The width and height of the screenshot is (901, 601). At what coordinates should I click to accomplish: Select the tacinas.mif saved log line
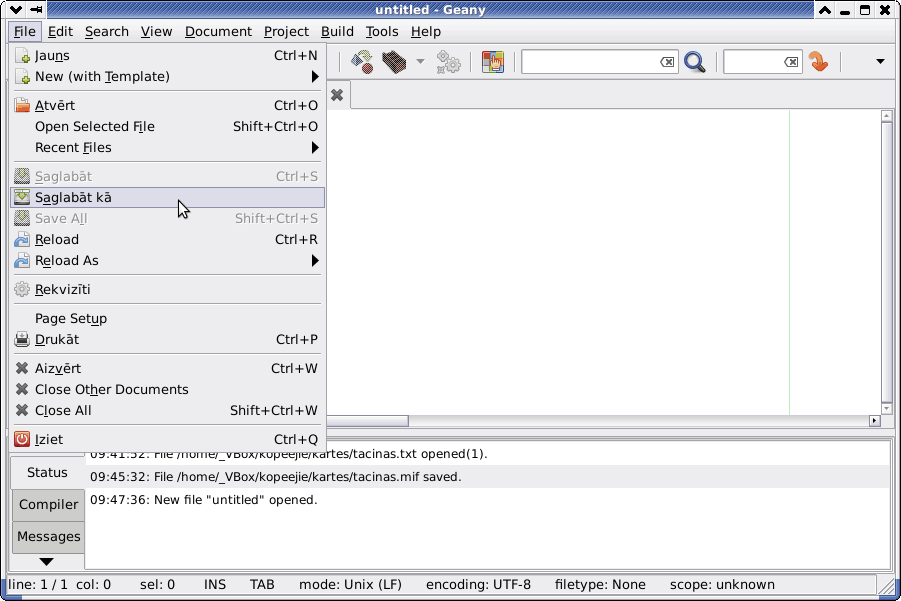(x=488, y=477)
